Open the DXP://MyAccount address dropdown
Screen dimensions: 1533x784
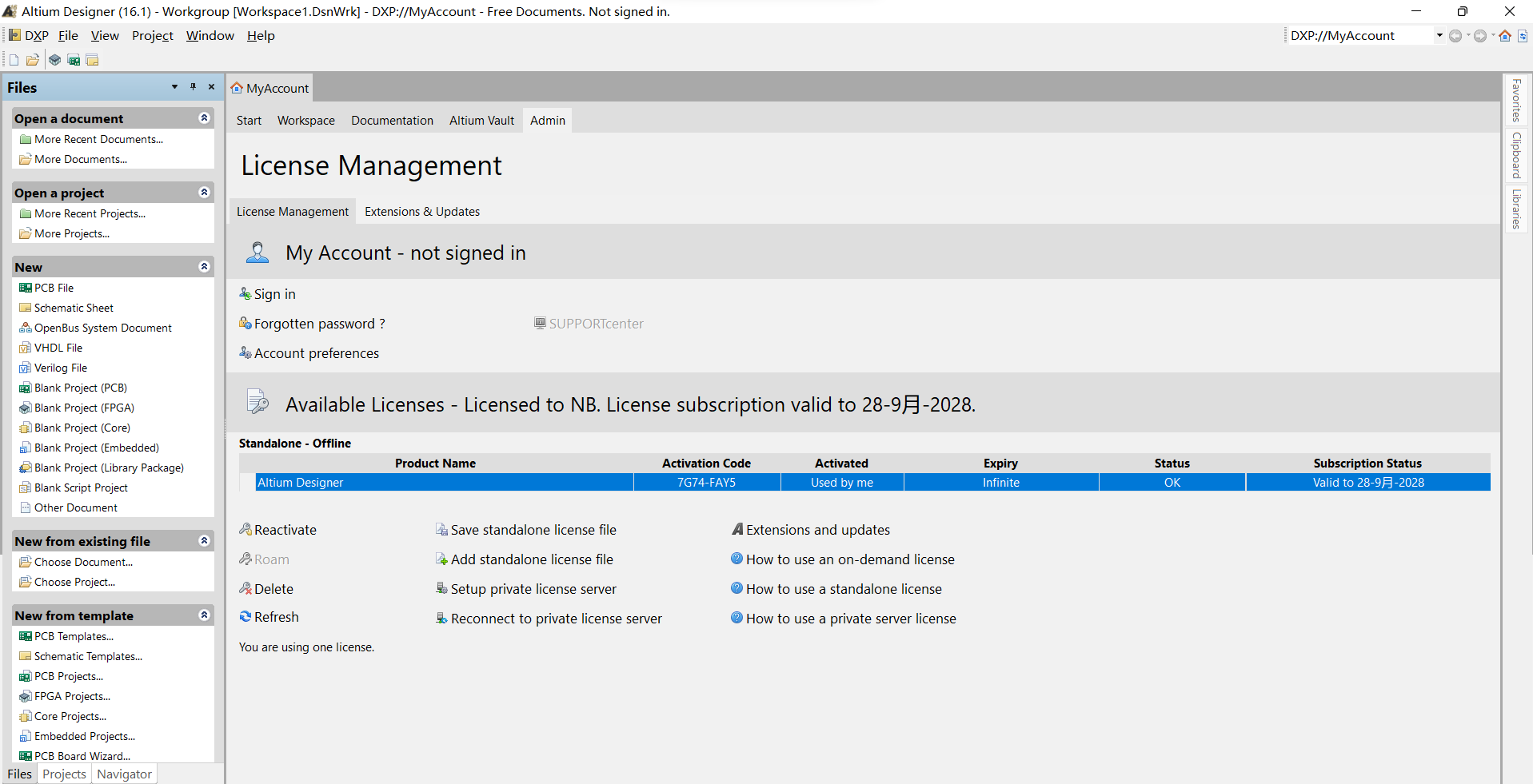pyautogui.click(x=1439, y=35)
